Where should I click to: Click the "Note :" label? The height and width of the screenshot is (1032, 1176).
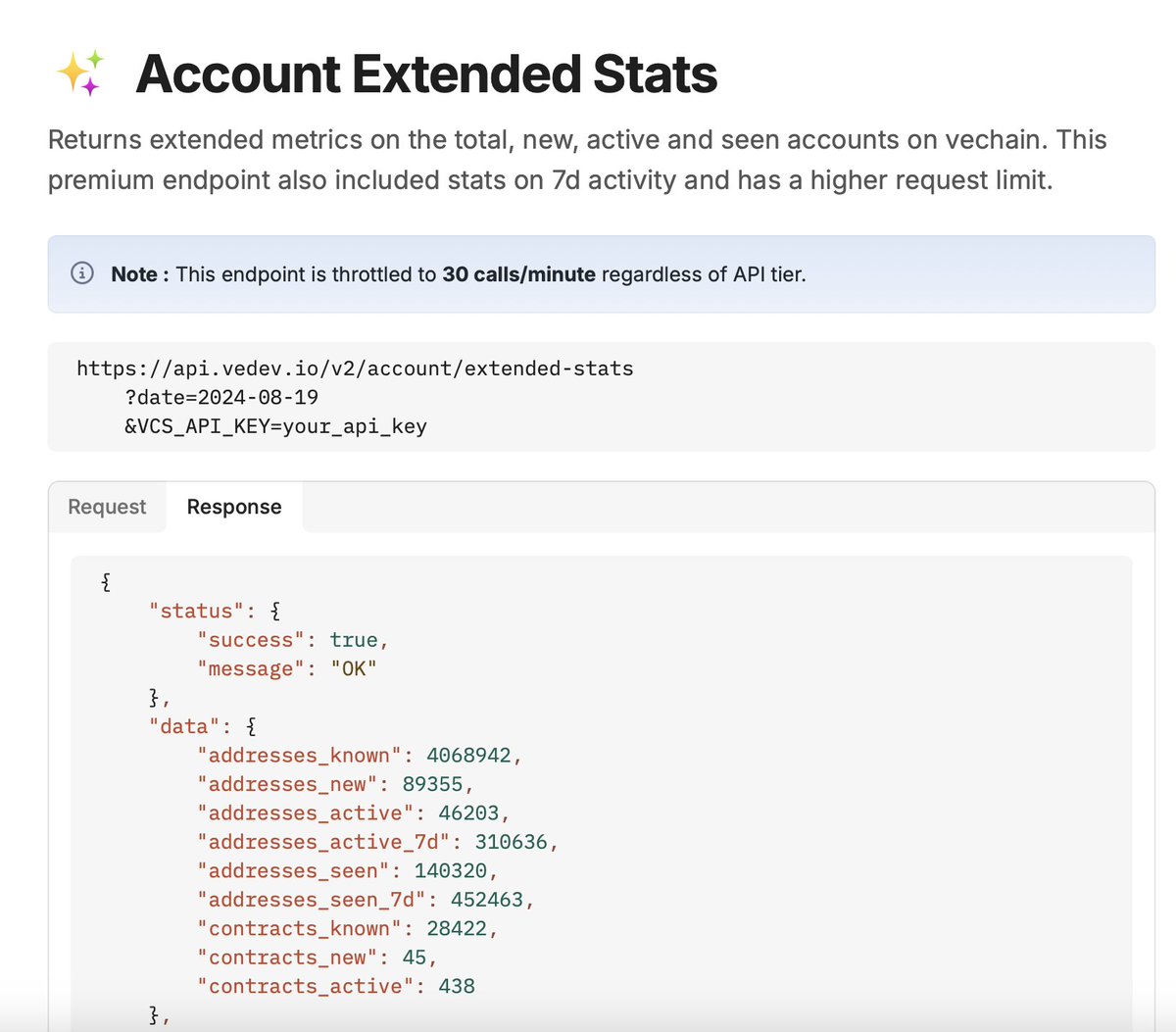click(140, 274)
